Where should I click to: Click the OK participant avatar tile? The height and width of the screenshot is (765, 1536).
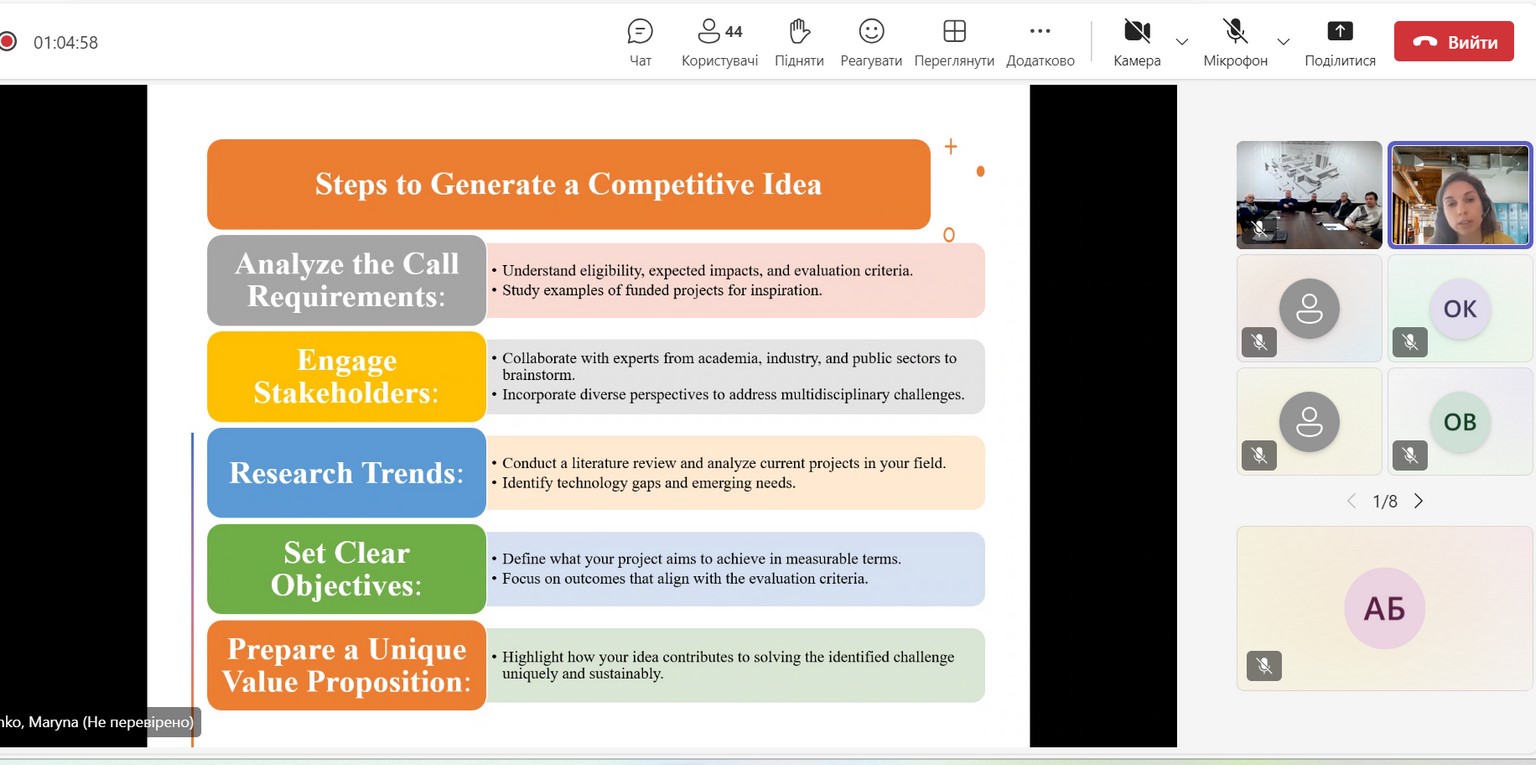(x=1460, y=308)
